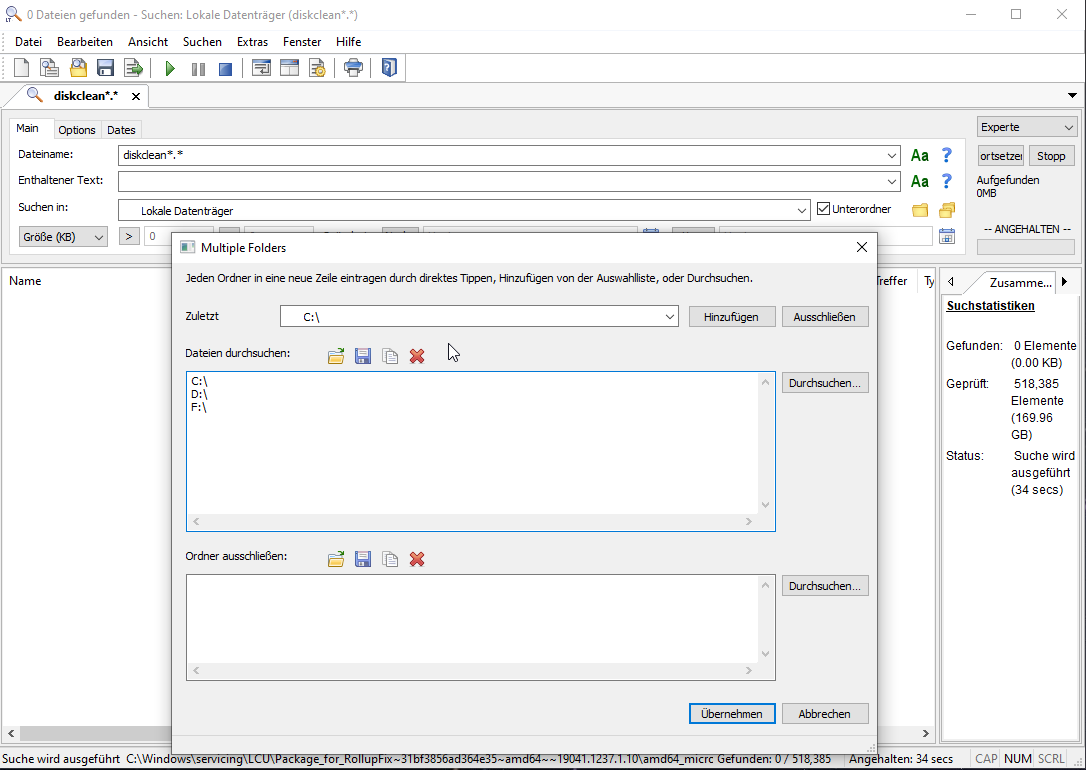Uncheck the Unterordner checkbox

[824, 209]
